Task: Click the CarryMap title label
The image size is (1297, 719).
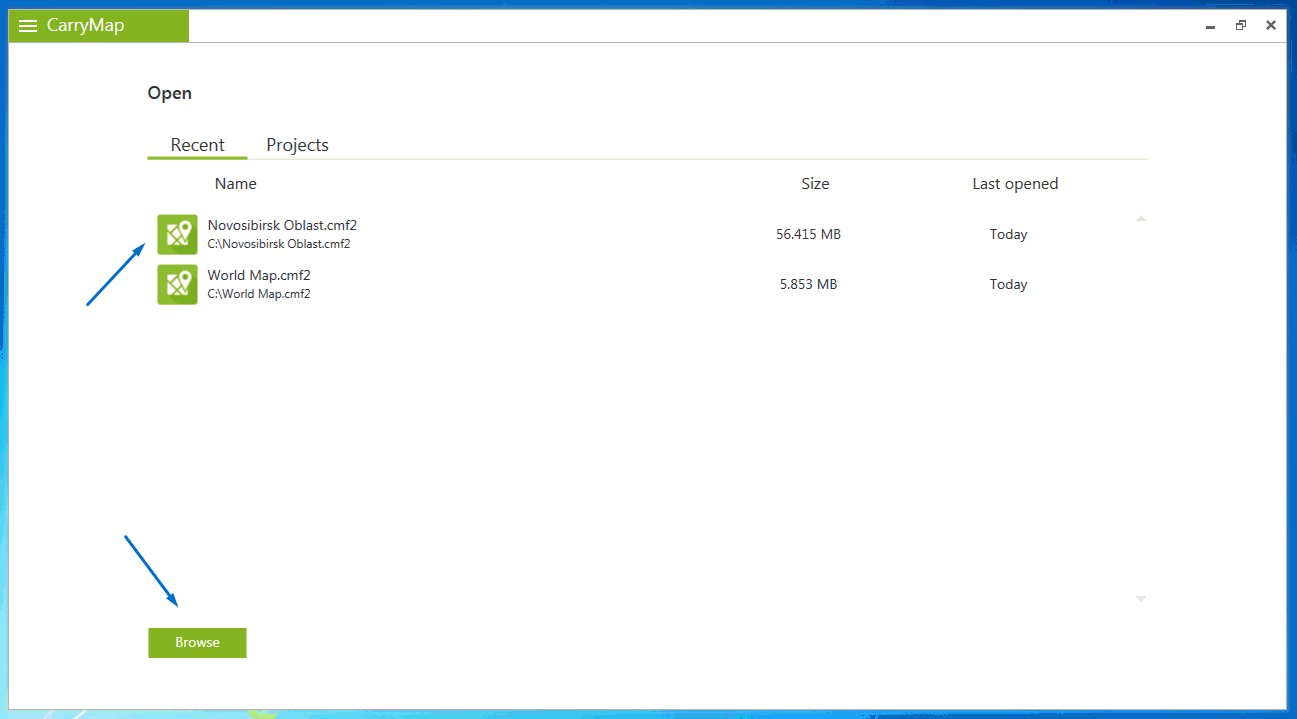Action: [x=85, y=26]
